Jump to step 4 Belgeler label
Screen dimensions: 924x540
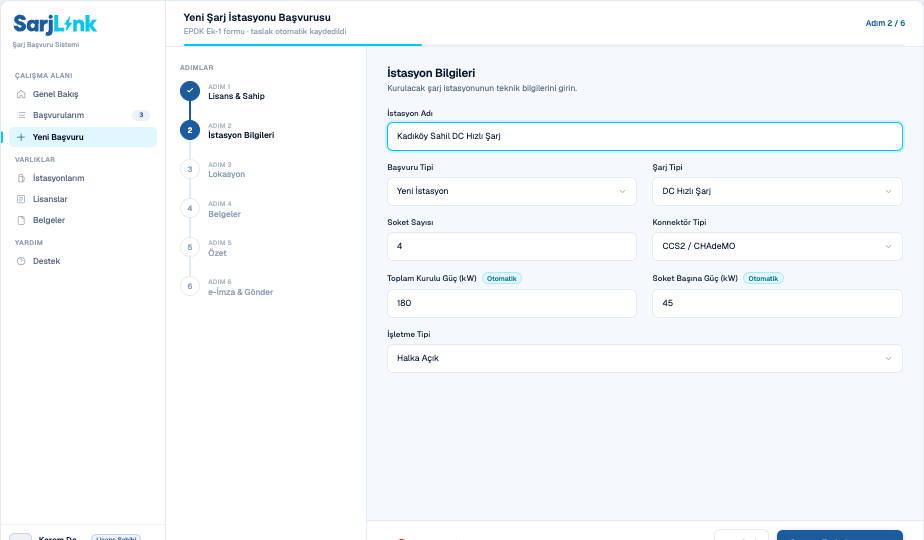click(225, 214)
